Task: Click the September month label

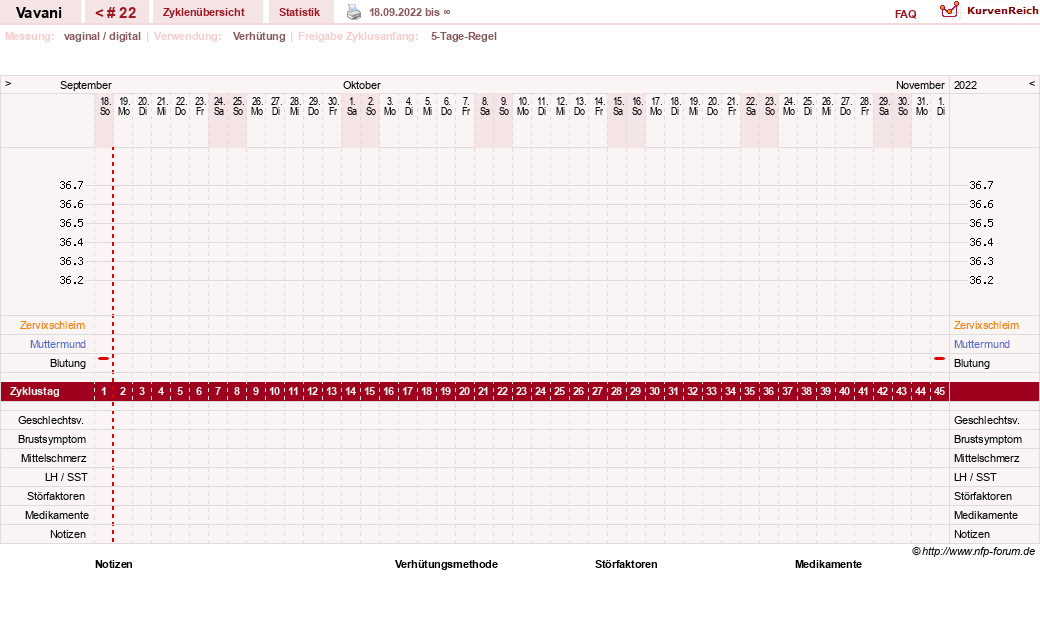Action: click(86, 85)
